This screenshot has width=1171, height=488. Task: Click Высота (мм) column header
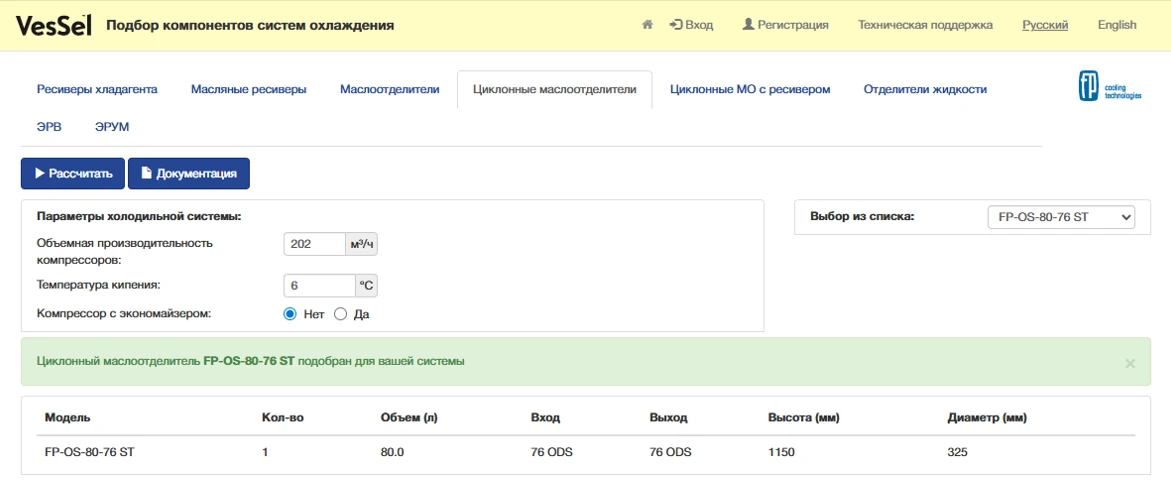tap(804, 418)
